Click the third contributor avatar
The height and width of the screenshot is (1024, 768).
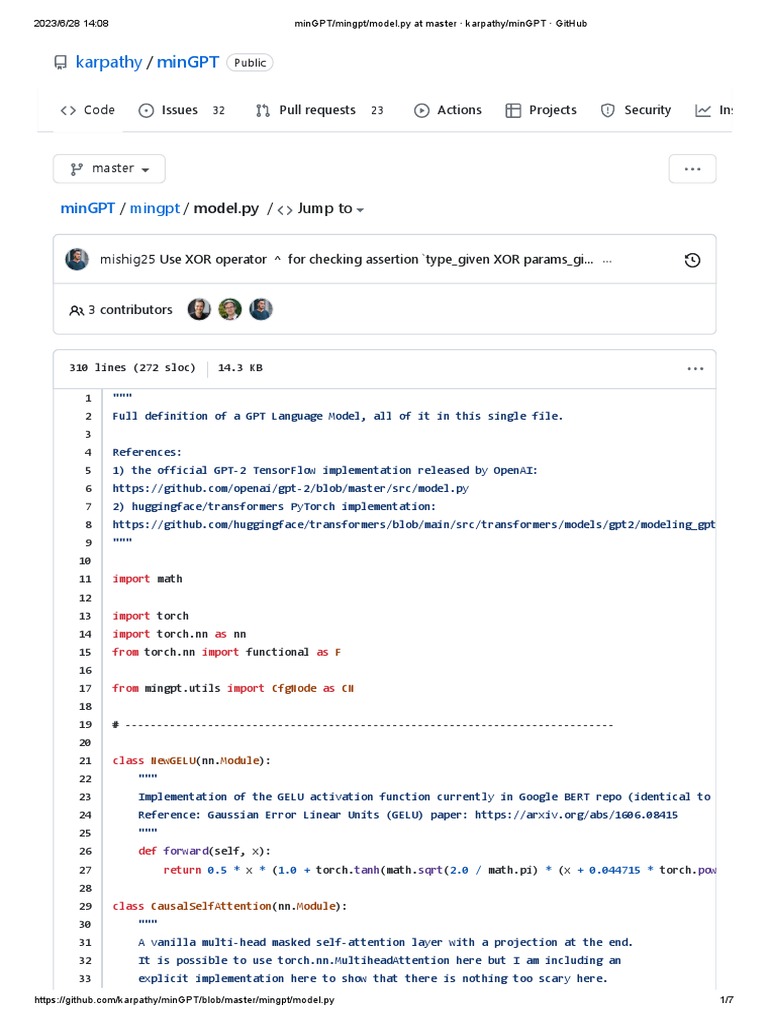coord(261,310)
